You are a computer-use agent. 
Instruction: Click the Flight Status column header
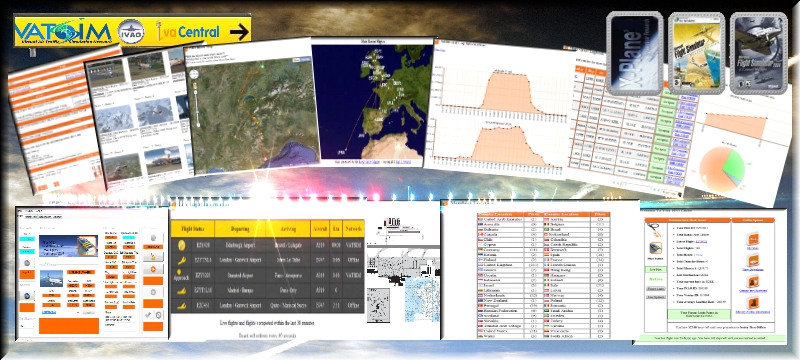[x=192, y=229]
